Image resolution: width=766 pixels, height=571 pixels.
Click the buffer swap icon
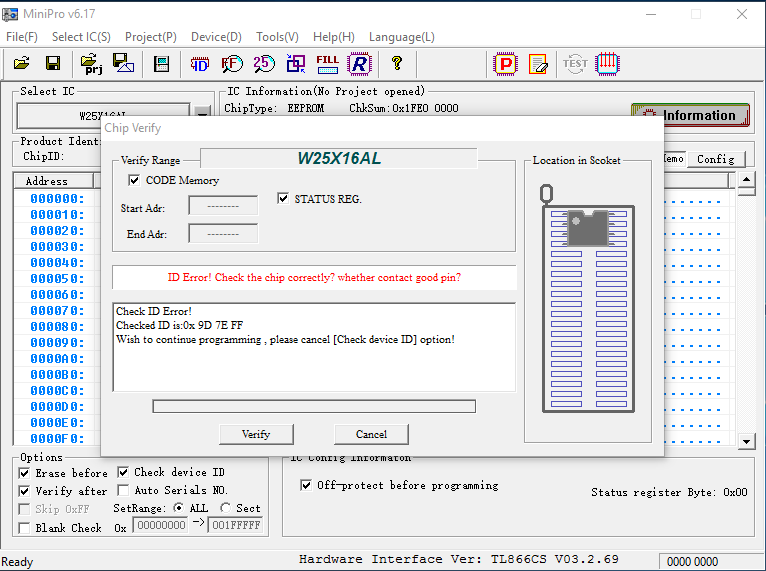pos(296,63)
